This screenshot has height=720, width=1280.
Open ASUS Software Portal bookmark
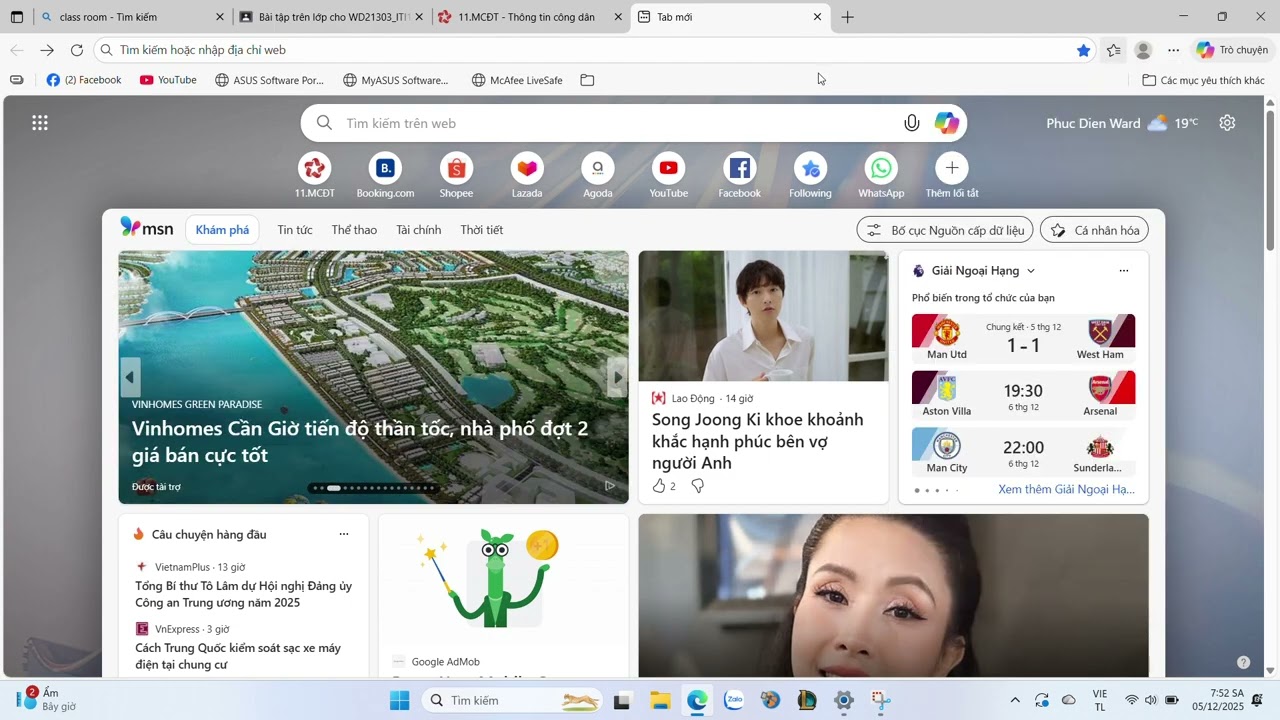coord(269,80)
